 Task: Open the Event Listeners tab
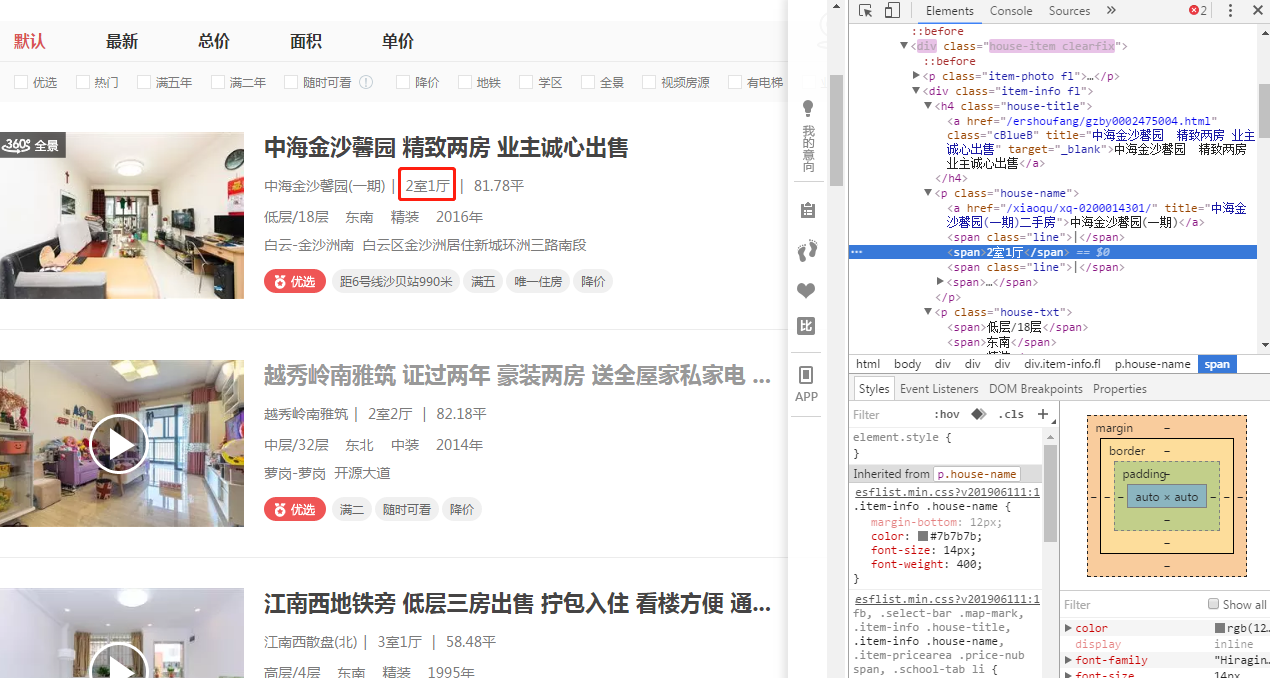(938, 388)
